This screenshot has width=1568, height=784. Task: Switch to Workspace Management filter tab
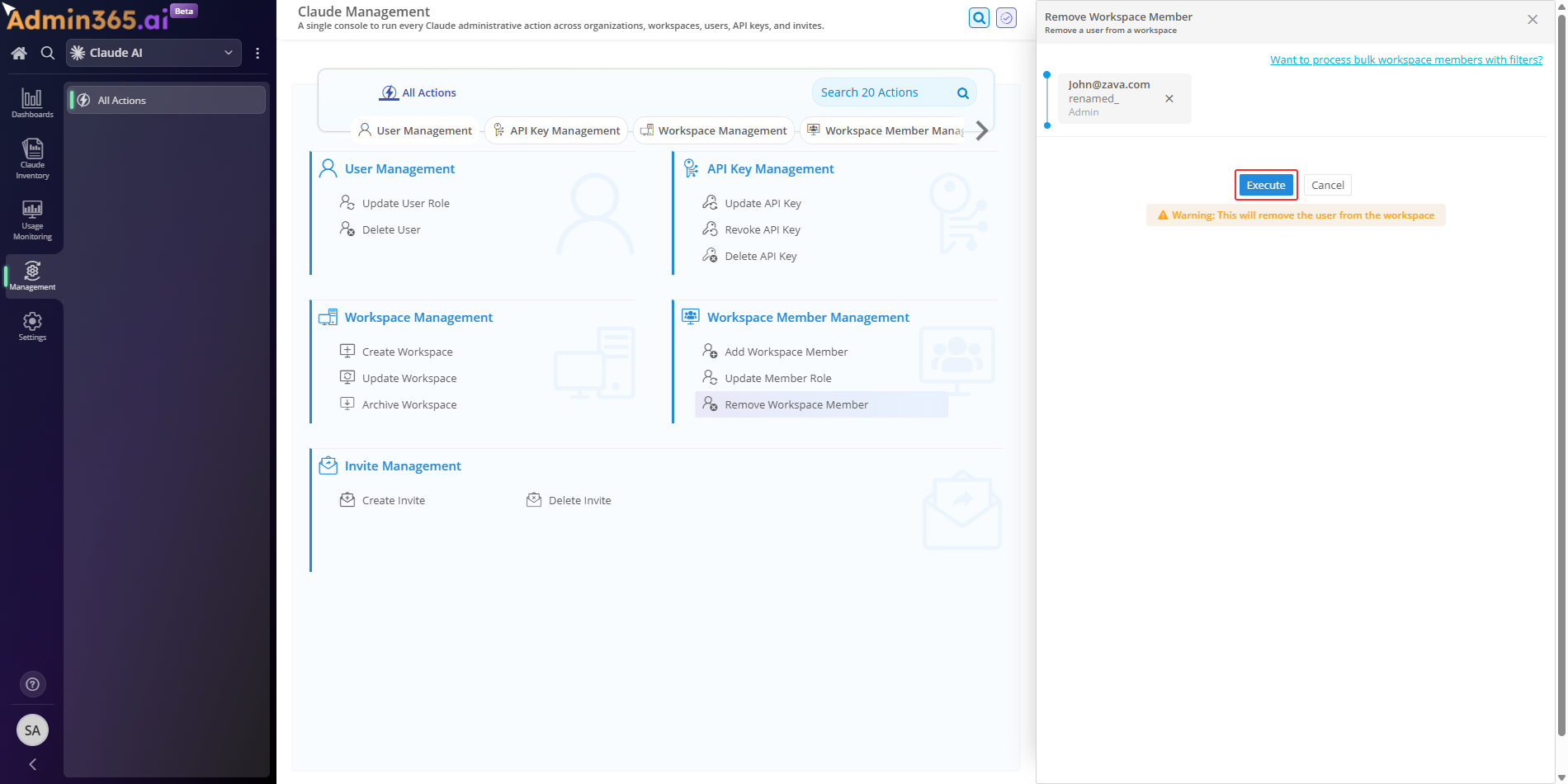tap(714, 130)
